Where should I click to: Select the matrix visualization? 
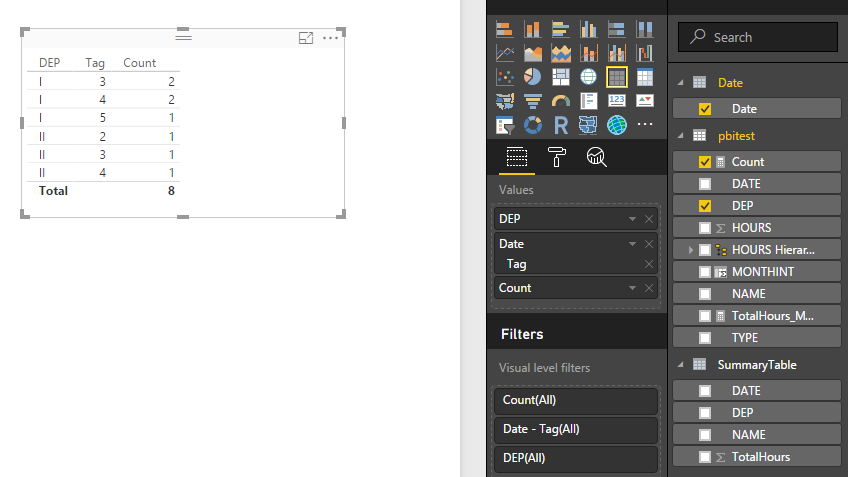[x=645, y=77]
